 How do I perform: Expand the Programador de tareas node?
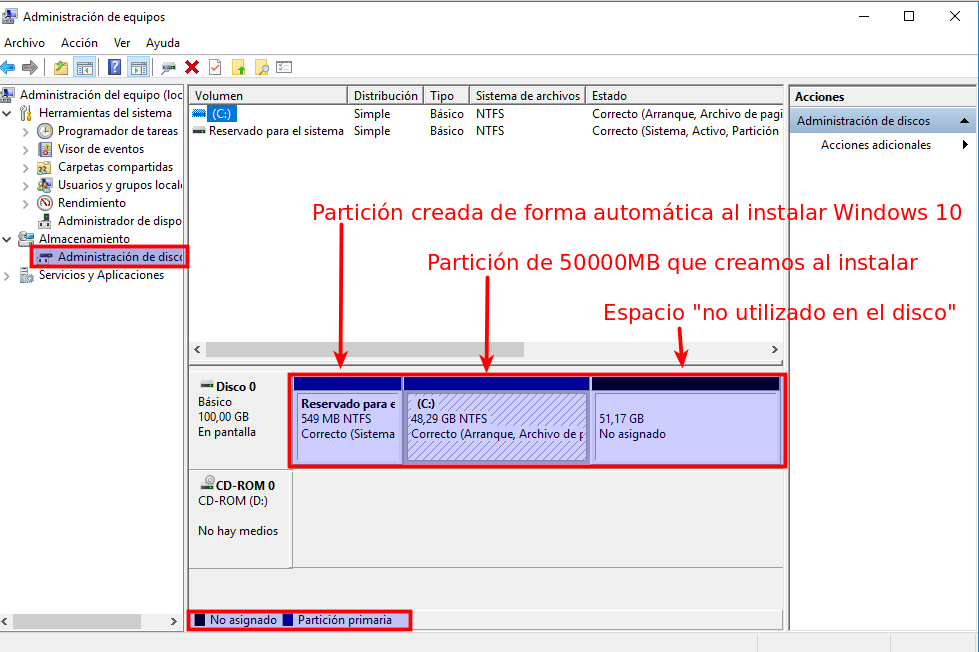coord(26,131)
